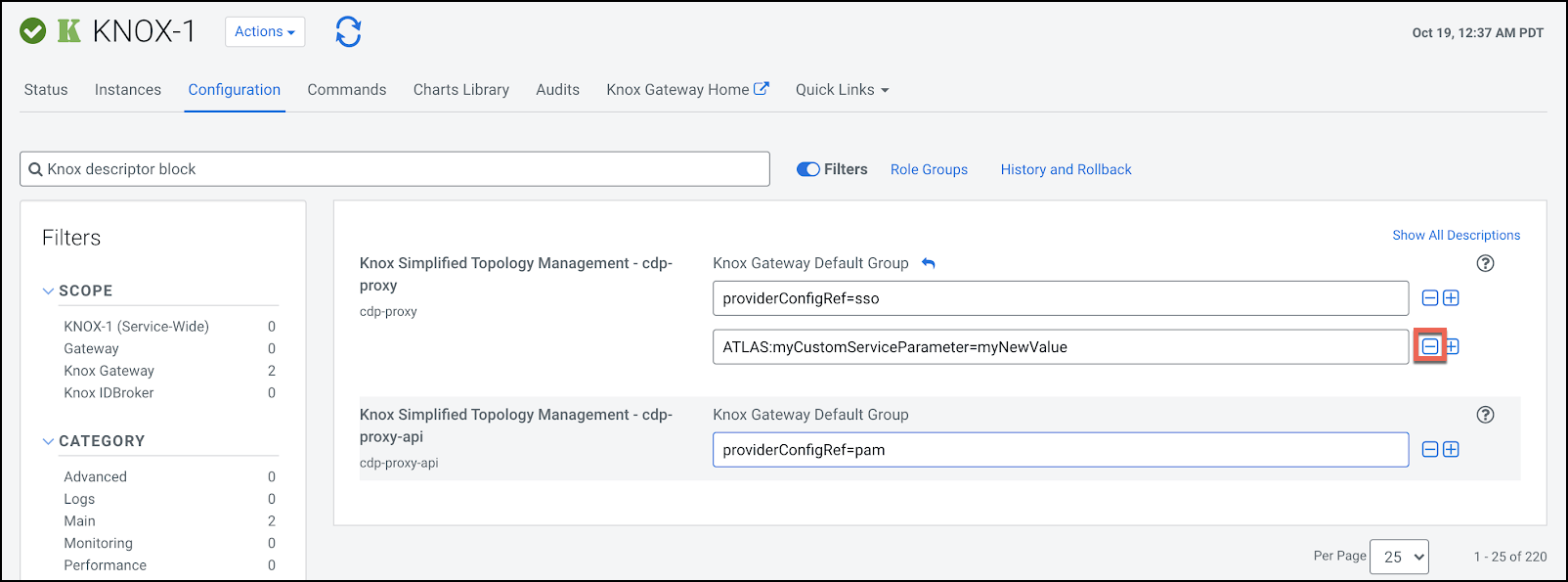1568x582 pixels.
Task: Remove the providerConfigRef=pam entry
Action: (x=1430, y=450)
